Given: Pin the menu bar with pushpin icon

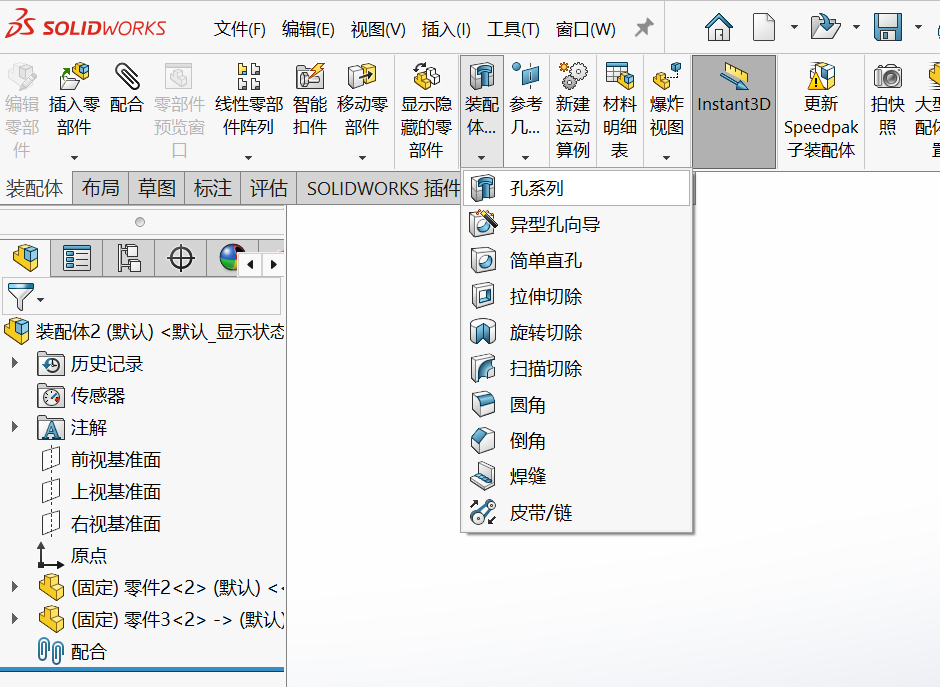Looking at the screenshot, I should pos(644,28).
